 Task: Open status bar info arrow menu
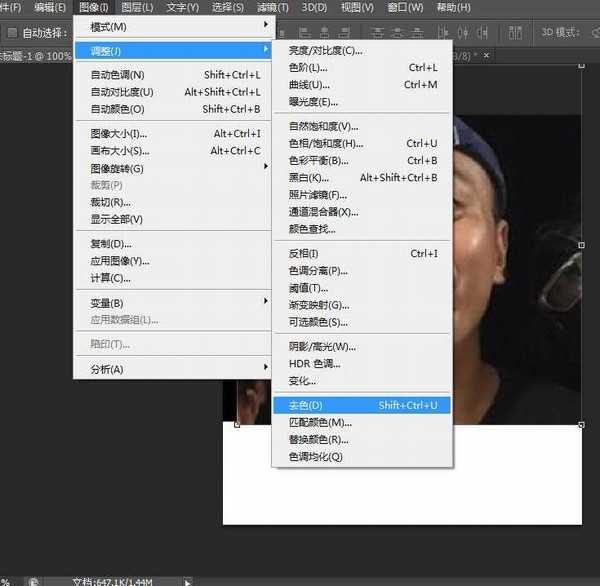[186, 580]
